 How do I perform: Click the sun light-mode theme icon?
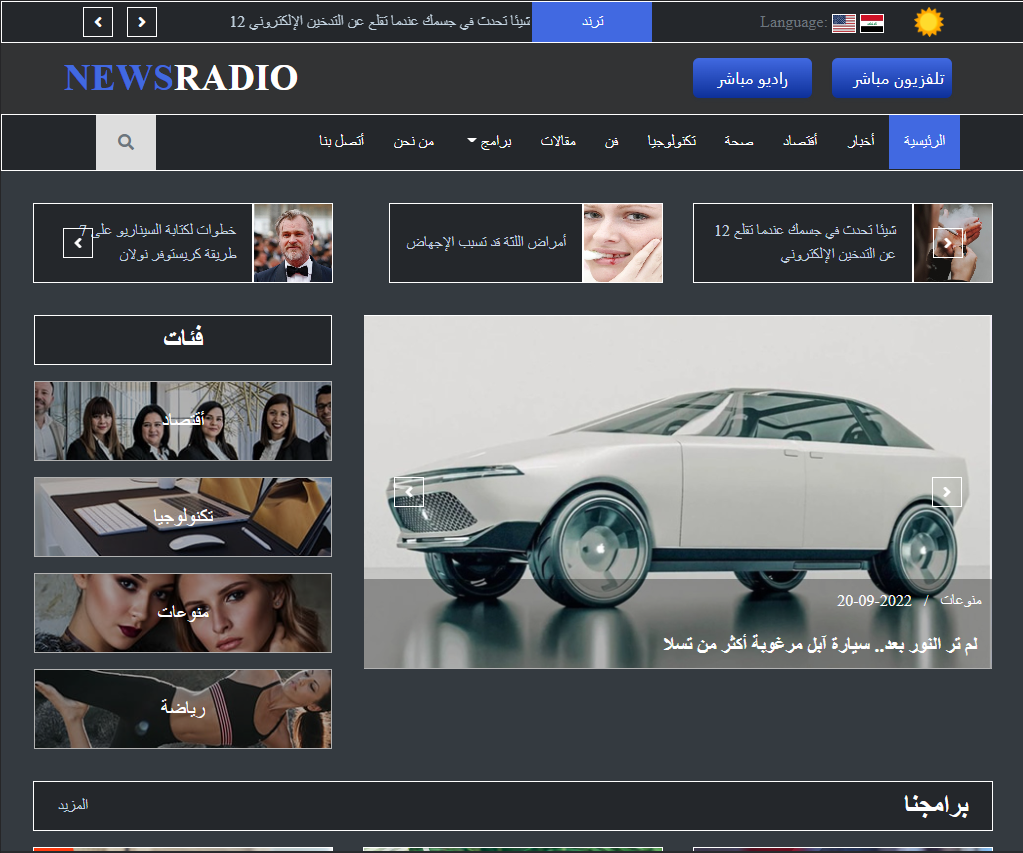(928, 22)
